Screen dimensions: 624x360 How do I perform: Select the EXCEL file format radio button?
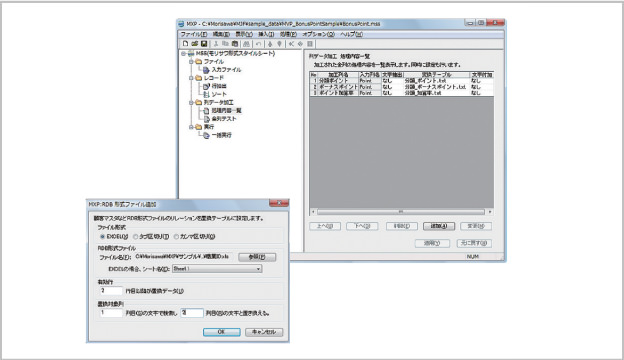[102, 237]
